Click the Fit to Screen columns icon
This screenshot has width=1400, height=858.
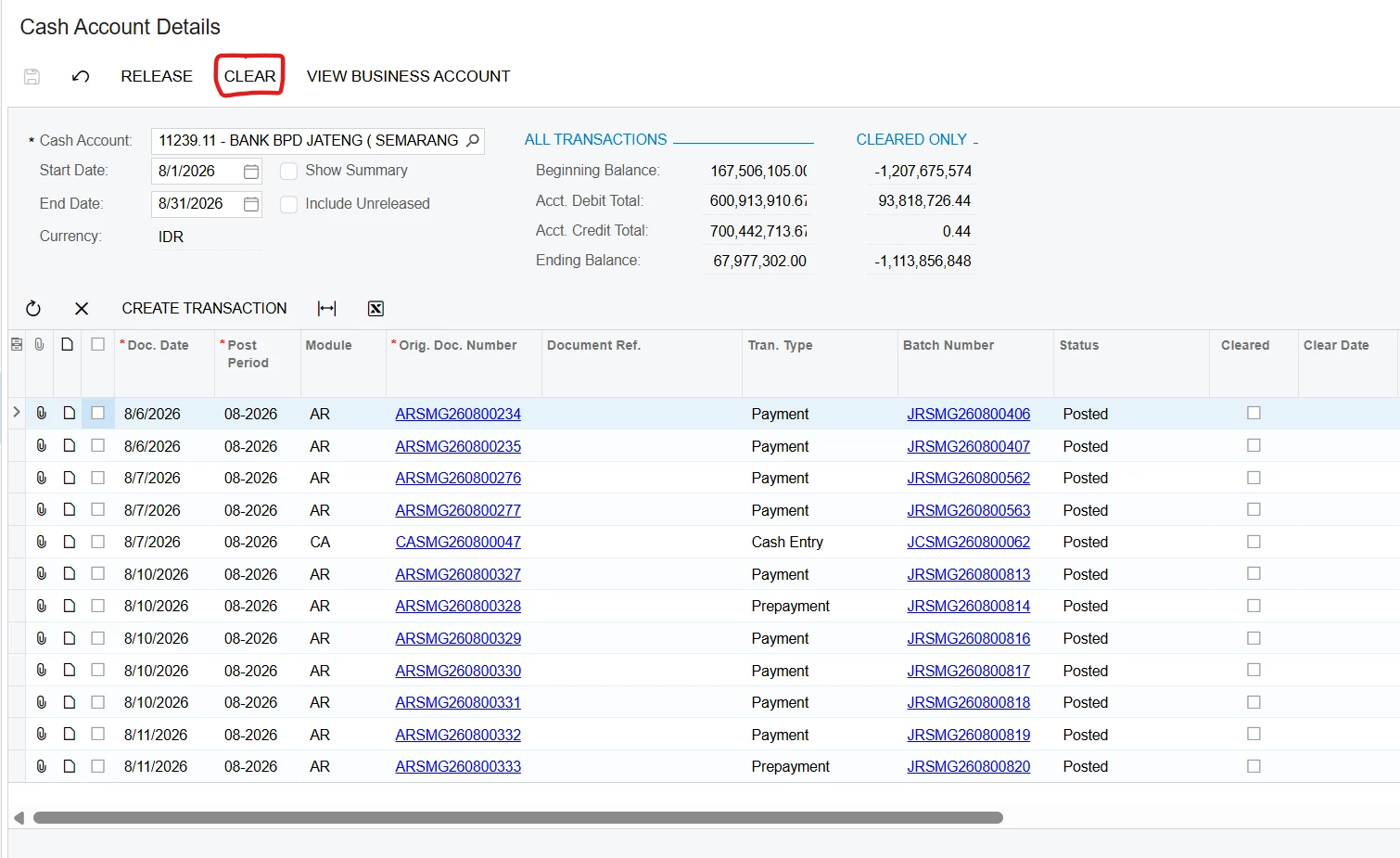[x=326, y=309]
